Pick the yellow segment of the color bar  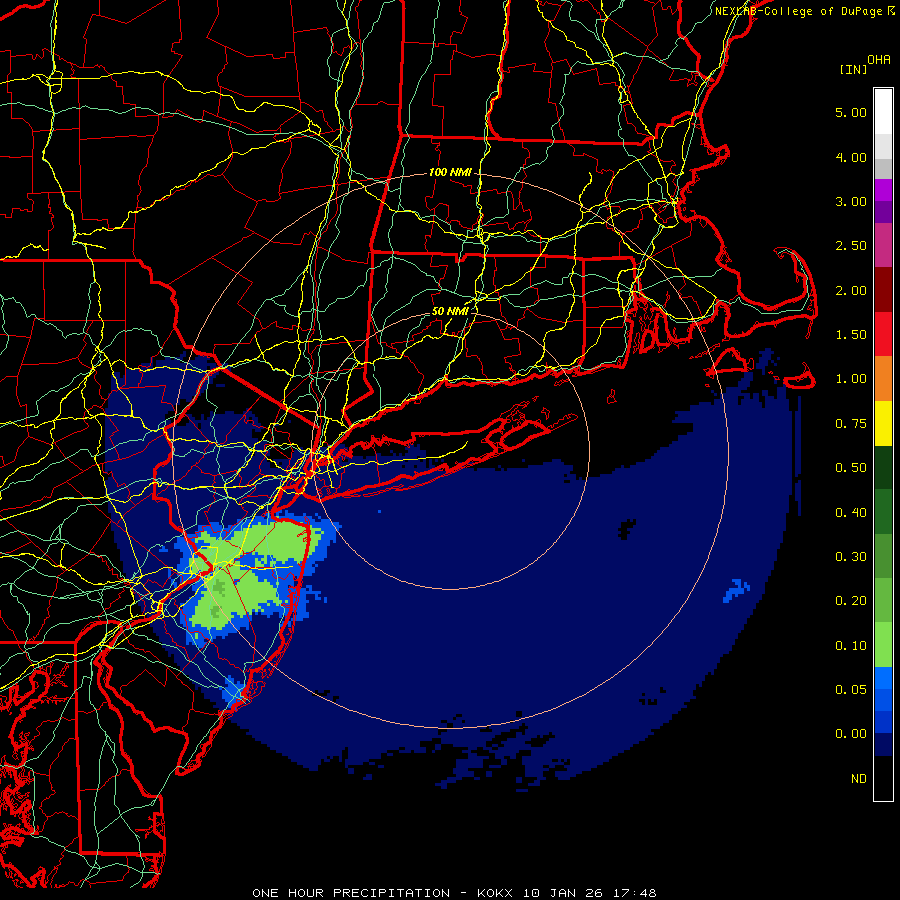pyautogui.click(x=883, y=424)
